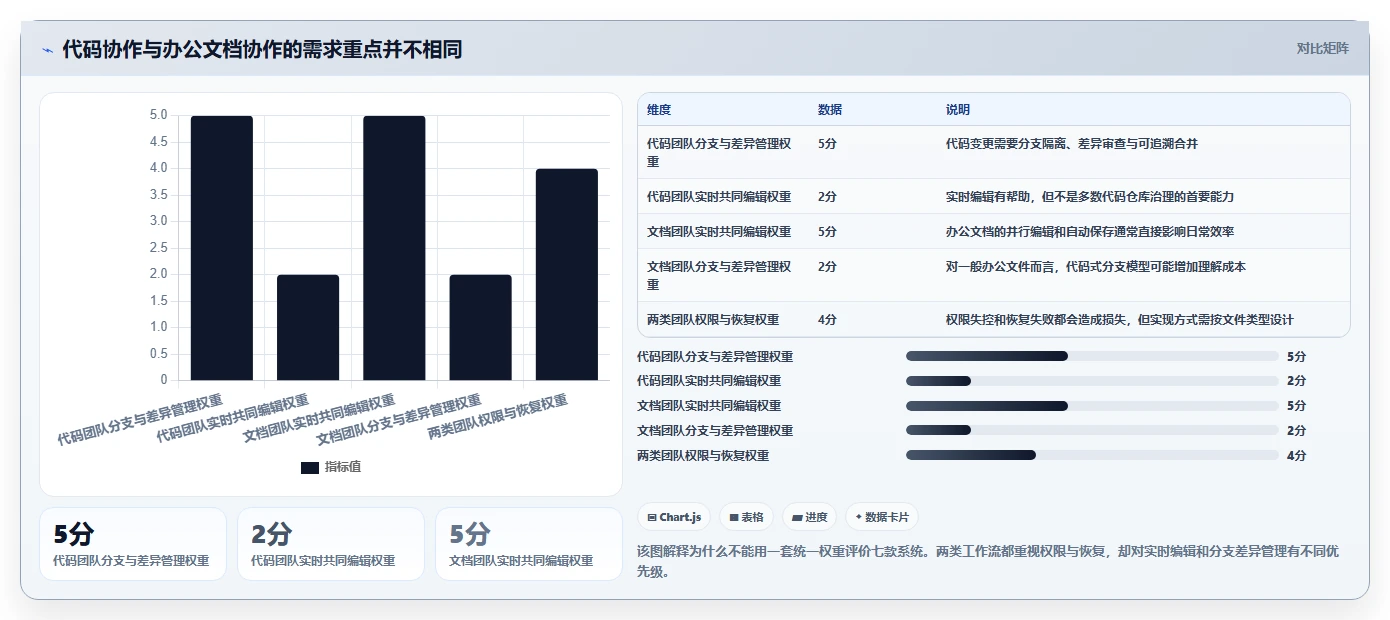Open the 2分 代码团队实时共同编辑权重 data card

[x=331, y=544]
